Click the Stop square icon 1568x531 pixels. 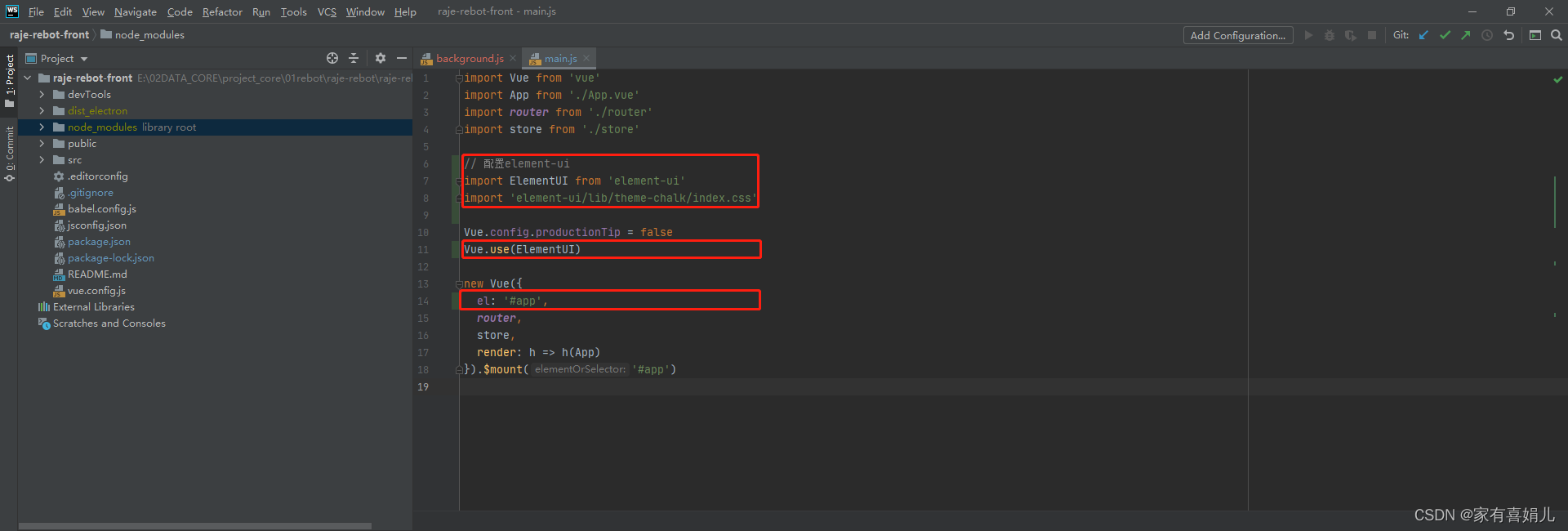point(1372,35)
